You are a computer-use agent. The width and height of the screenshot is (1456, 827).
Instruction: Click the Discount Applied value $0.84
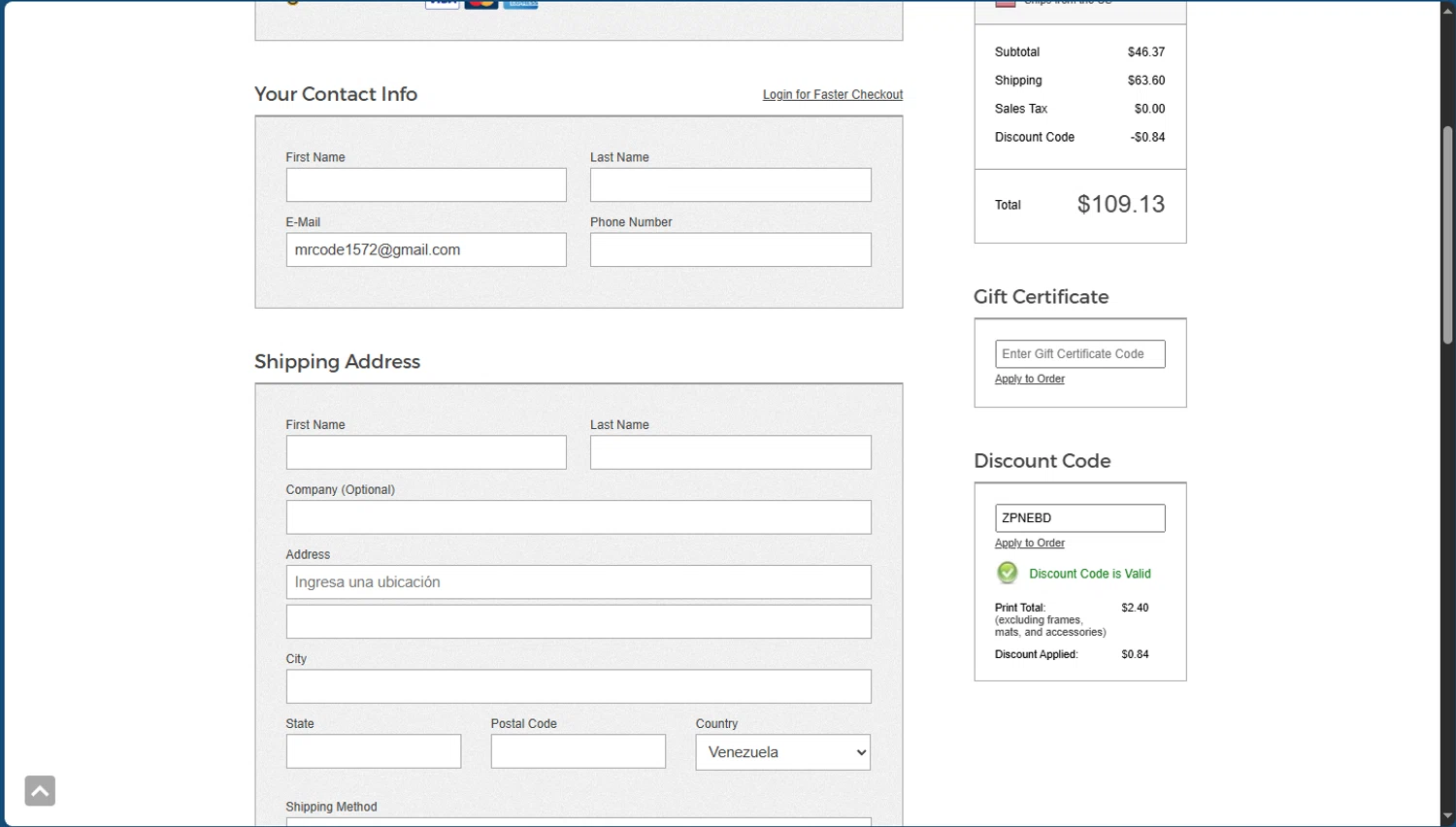click(1135, 654)
